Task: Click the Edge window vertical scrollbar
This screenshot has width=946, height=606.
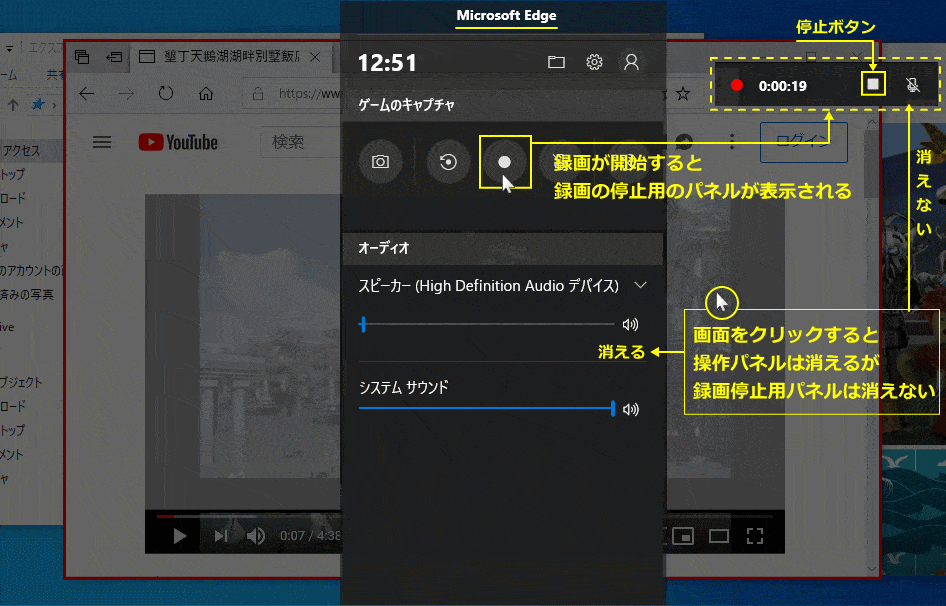Action: click(872, 344)
